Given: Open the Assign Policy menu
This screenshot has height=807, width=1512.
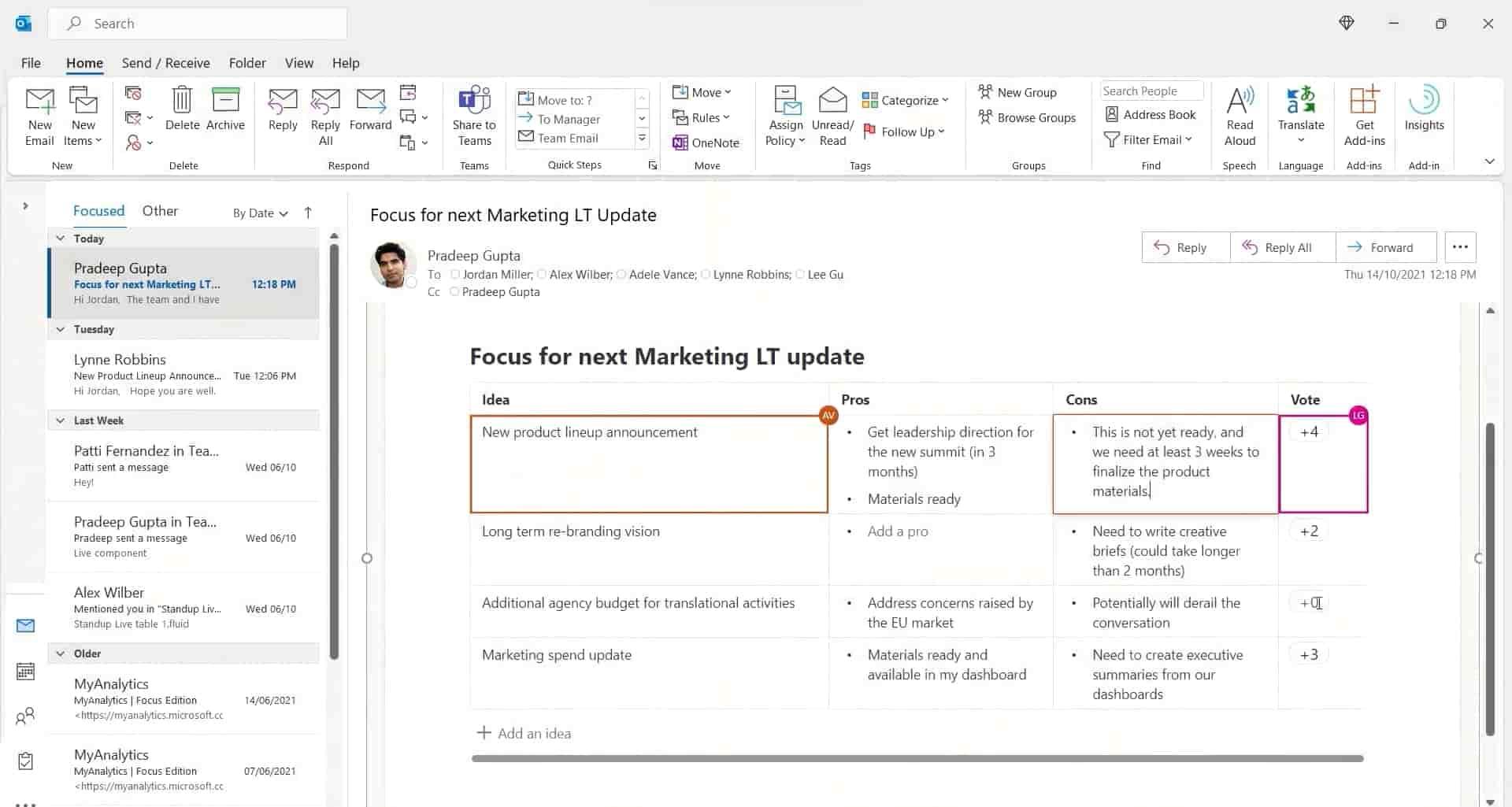Looking at the screenshot, I should (x=785, y=117).
